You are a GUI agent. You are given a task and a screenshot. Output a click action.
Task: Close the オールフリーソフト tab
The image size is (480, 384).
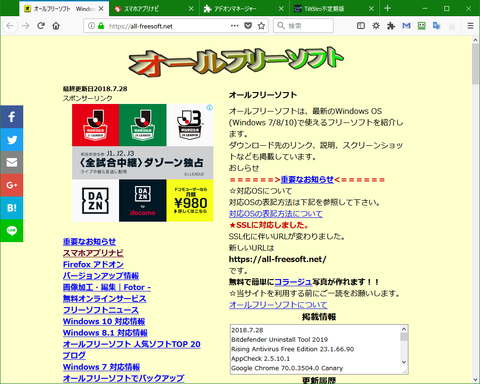[101, 9]
